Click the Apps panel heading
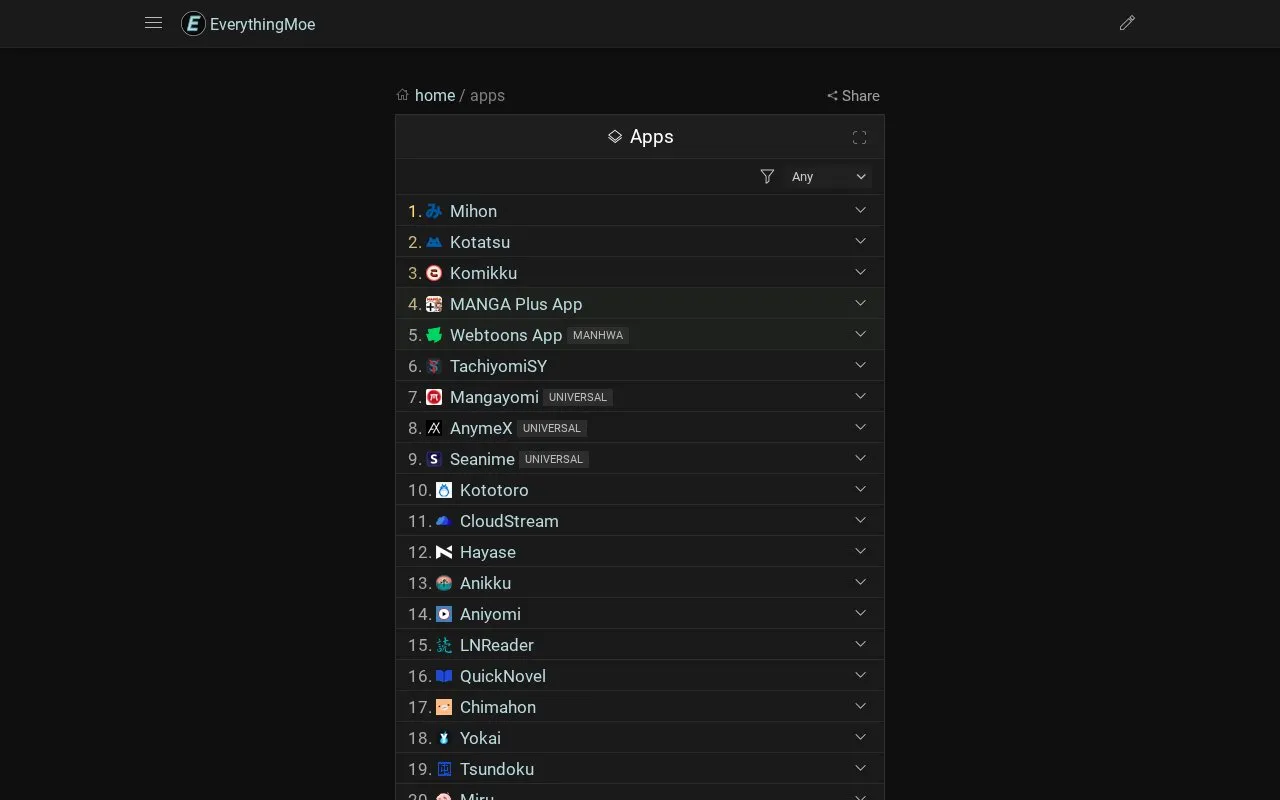The image size is (1280, 800). coord(652,137)
